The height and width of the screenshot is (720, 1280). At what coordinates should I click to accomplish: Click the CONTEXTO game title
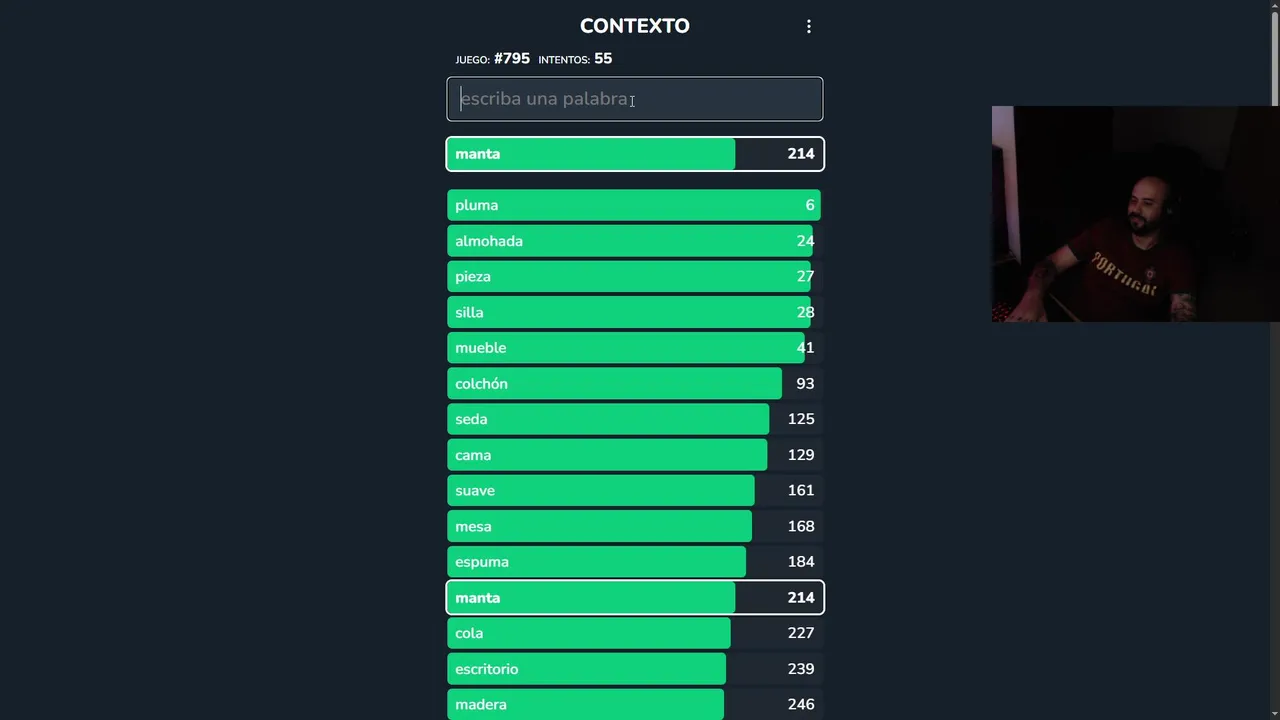634,26
